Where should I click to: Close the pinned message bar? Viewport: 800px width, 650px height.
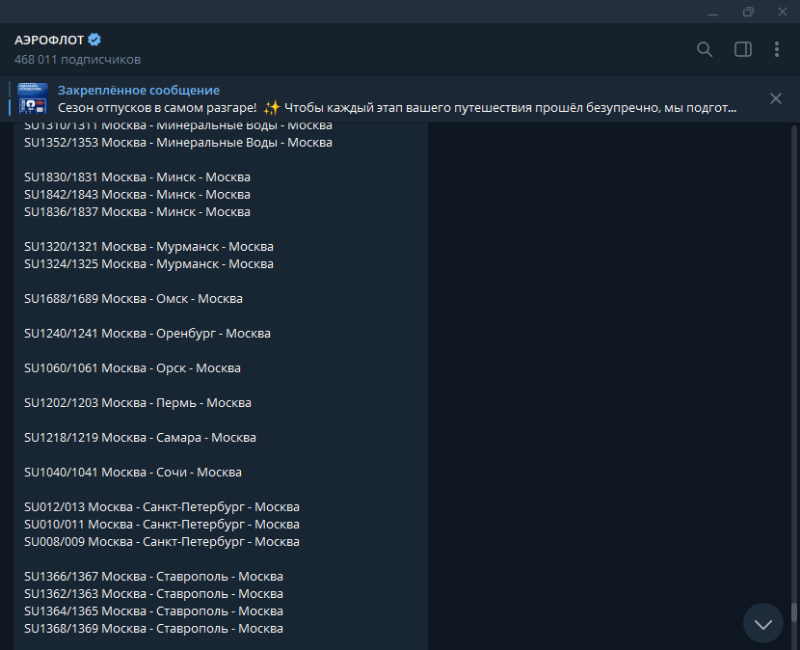[x=776, y=98]
